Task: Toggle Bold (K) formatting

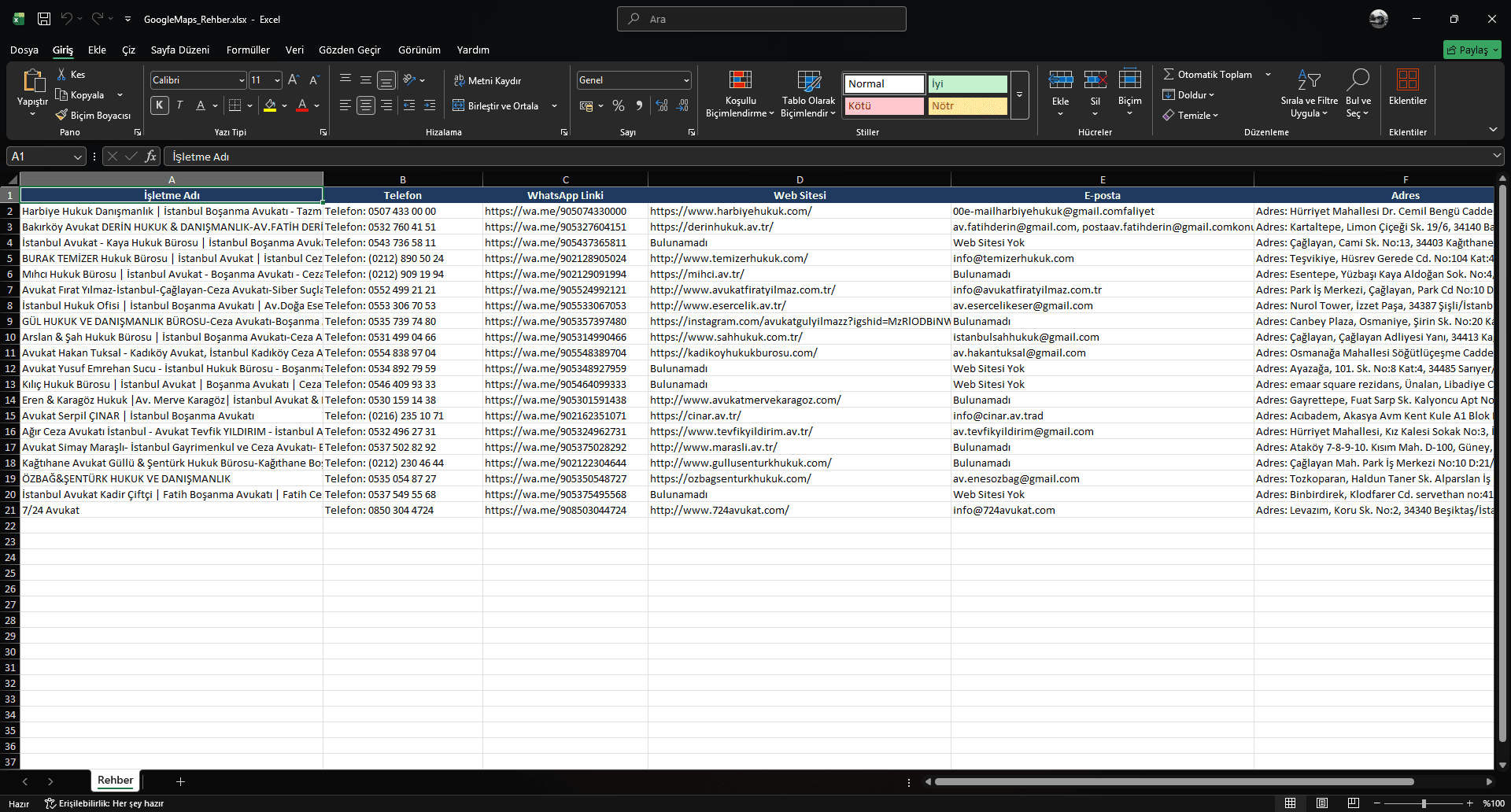Action: click(x=160, y=105)
